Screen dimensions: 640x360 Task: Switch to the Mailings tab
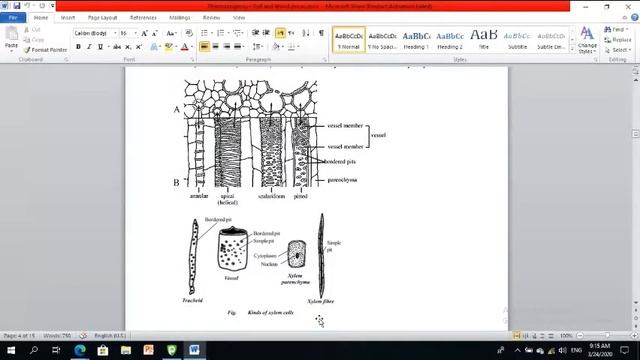click(180, 18)
